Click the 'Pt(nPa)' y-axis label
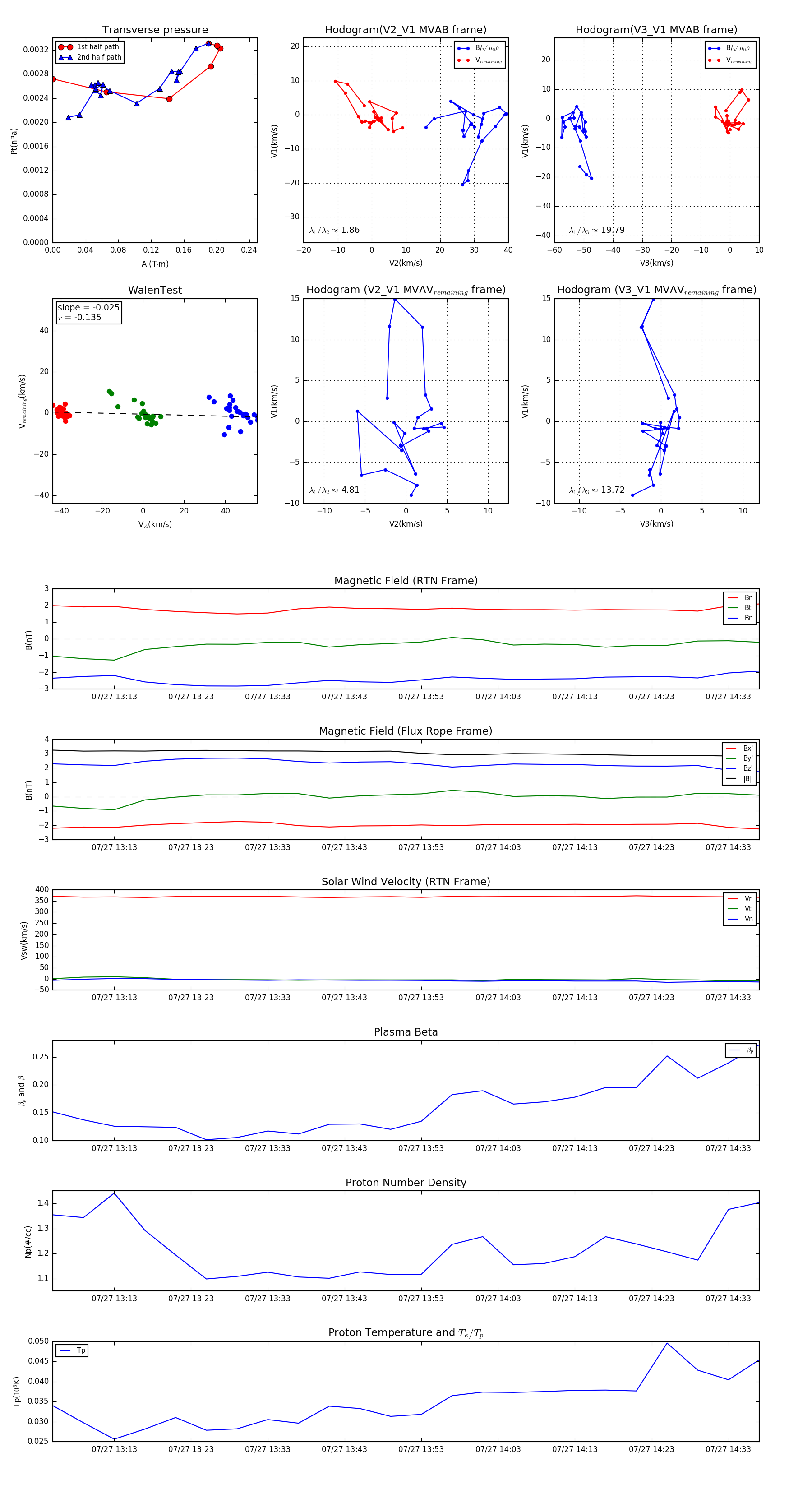 point(14,141)
